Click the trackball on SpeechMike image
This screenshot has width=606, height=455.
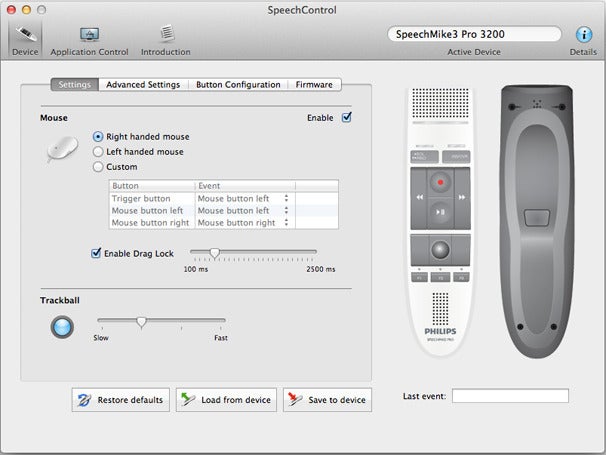pyautogui.click(x=440, y=250)
